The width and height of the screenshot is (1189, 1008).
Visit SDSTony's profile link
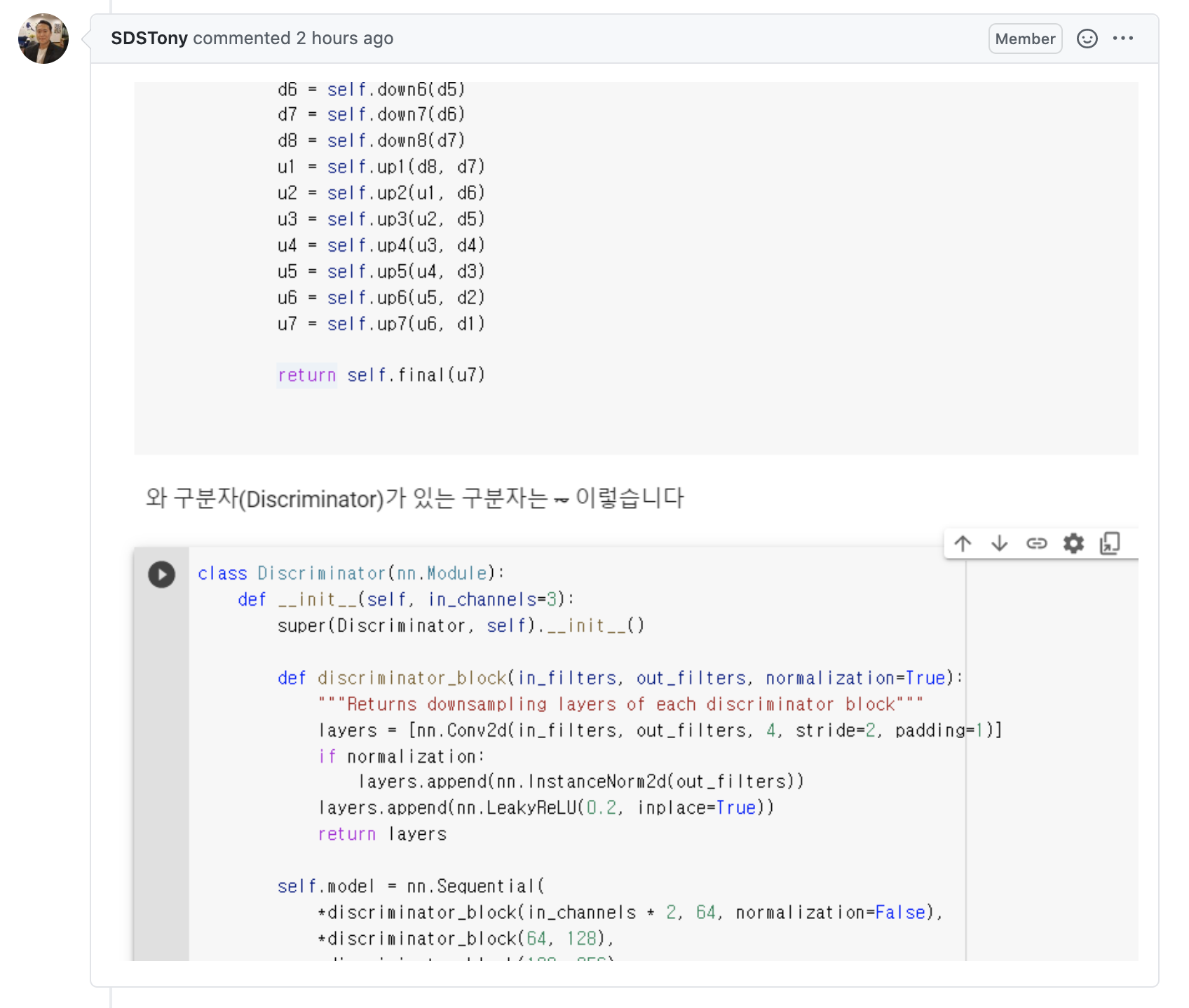point(149,38)
